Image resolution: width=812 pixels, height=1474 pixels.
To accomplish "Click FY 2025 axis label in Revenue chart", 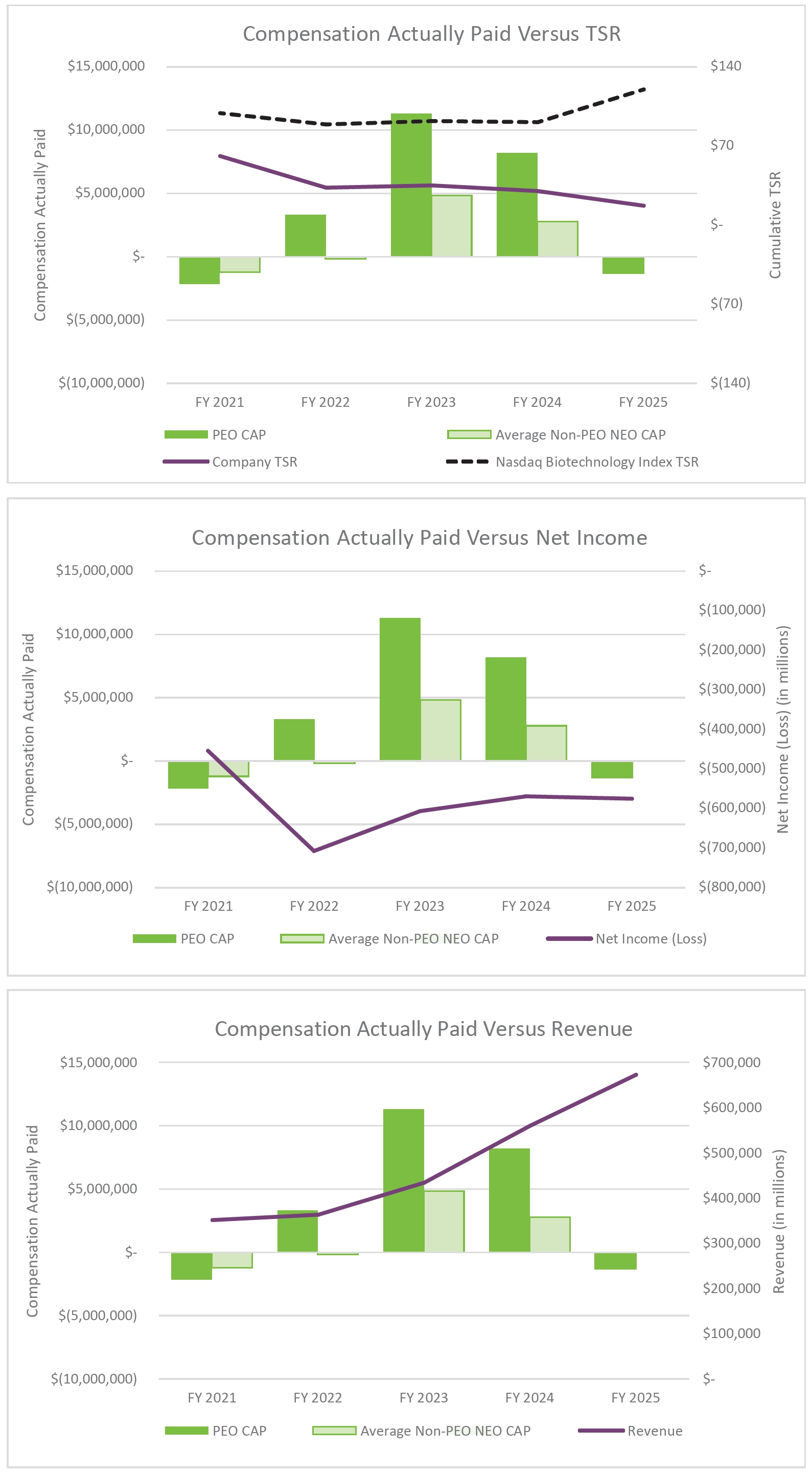I will [635, 1398].
